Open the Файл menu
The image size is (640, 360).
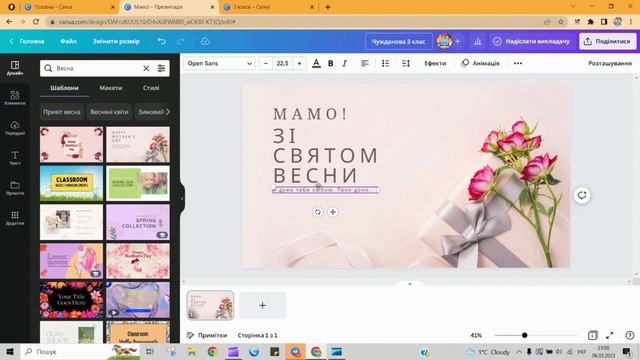[68, 41]
